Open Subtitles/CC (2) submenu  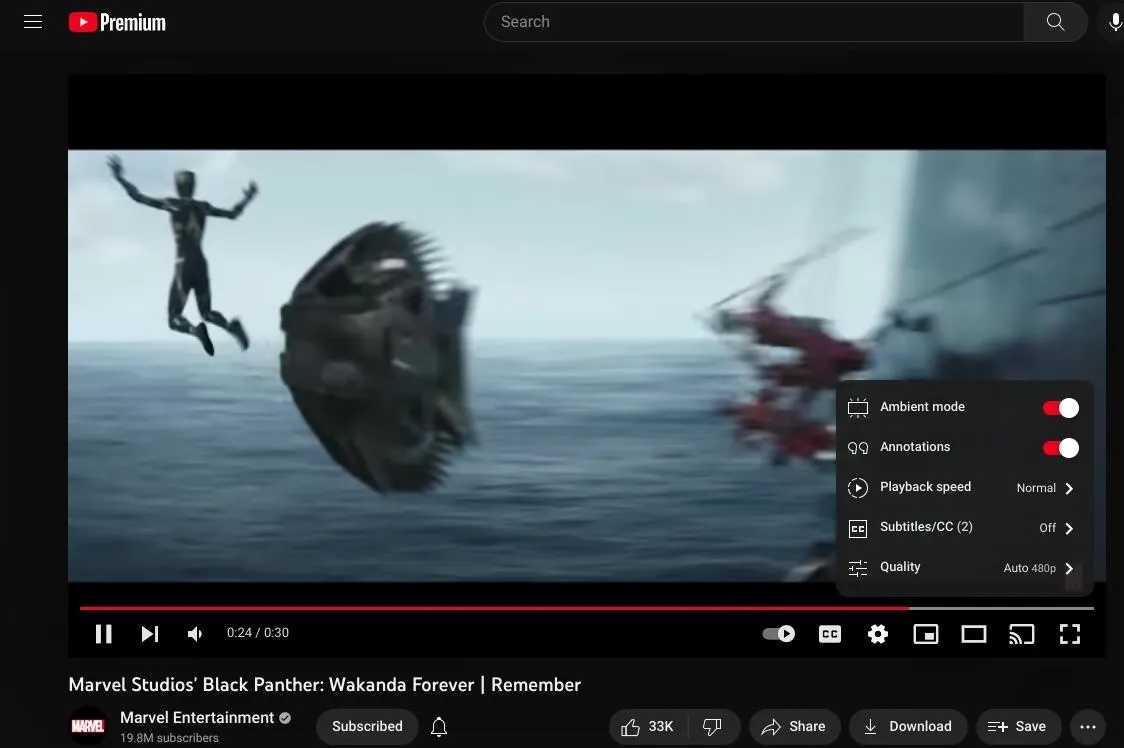pos(964,528)
